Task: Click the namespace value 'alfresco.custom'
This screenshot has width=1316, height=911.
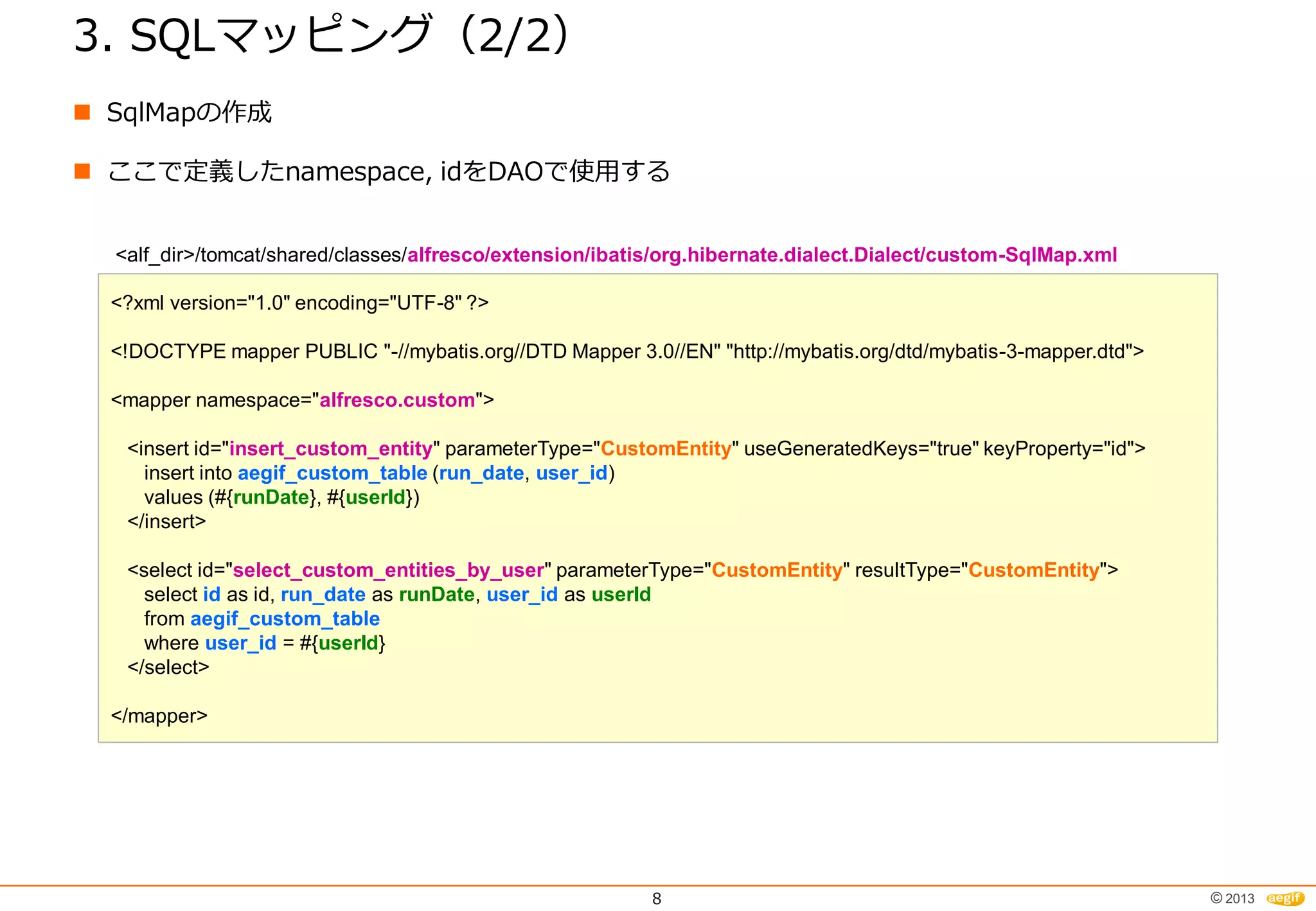Action: pyautogui.click(x=397, y=400)
